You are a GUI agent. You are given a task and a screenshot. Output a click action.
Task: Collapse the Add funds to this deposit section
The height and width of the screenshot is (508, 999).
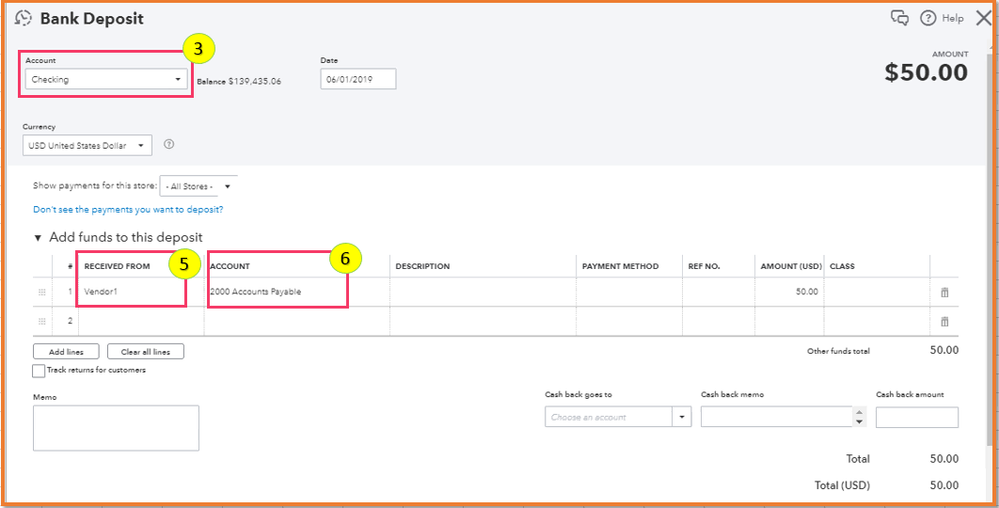[x=39, y=238]
